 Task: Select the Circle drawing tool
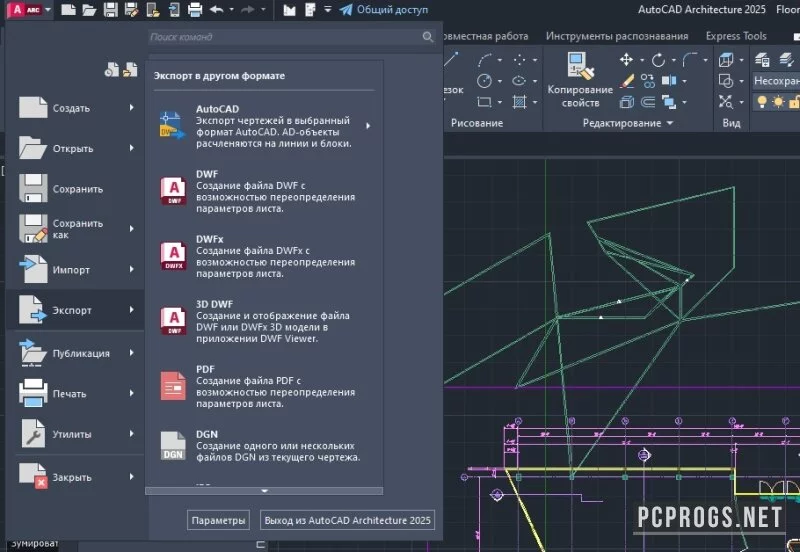[x=484, y=81]
